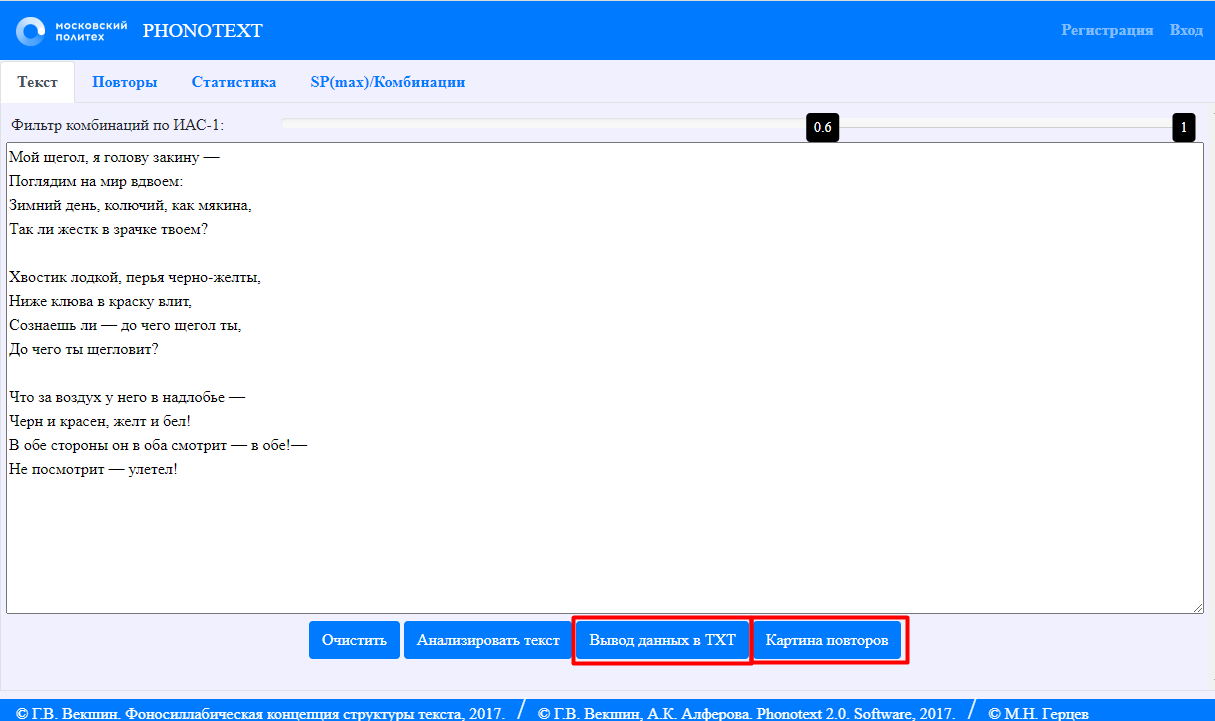Click the 'Фильтр комбинаций по ИАС-1:' label
The image size is (1215, 721).
118,126
